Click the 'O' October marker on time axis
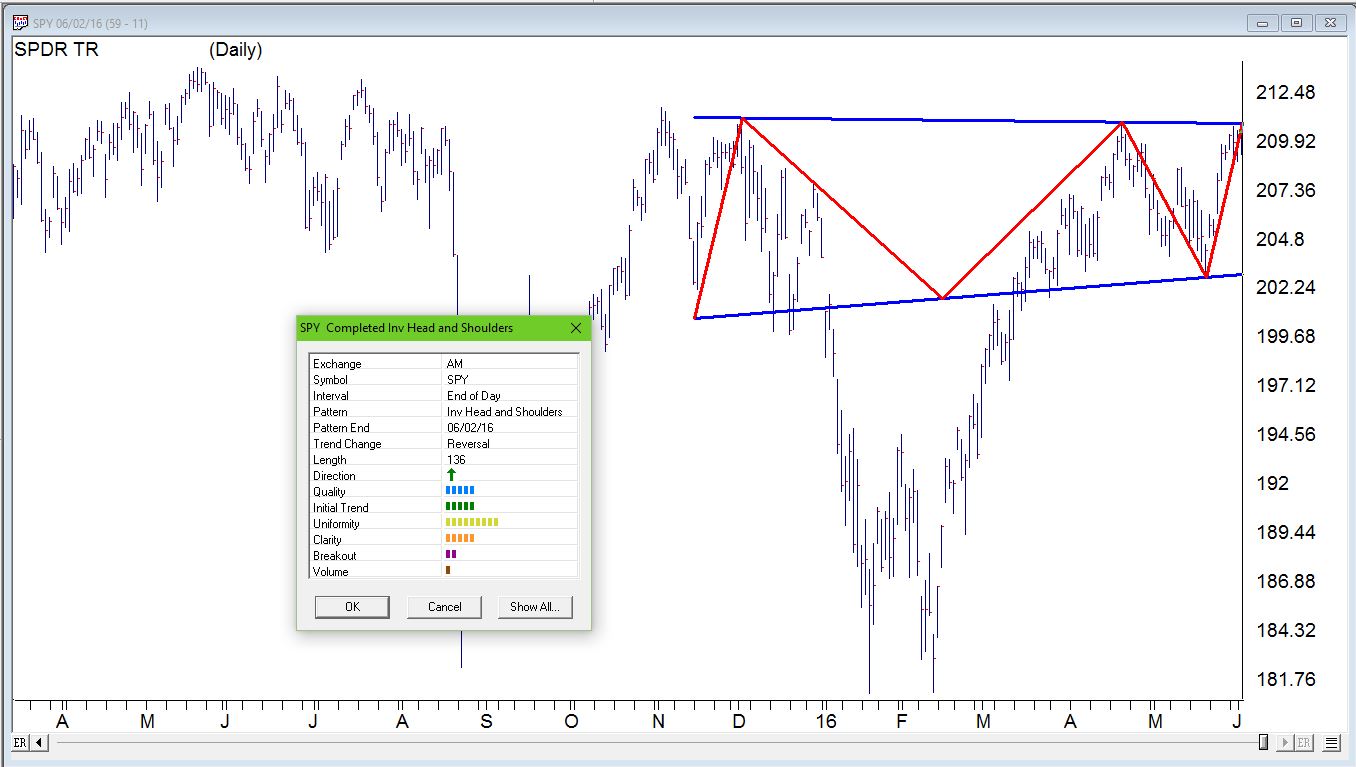Screen dimensions: 1356x767 pos(571,721)
